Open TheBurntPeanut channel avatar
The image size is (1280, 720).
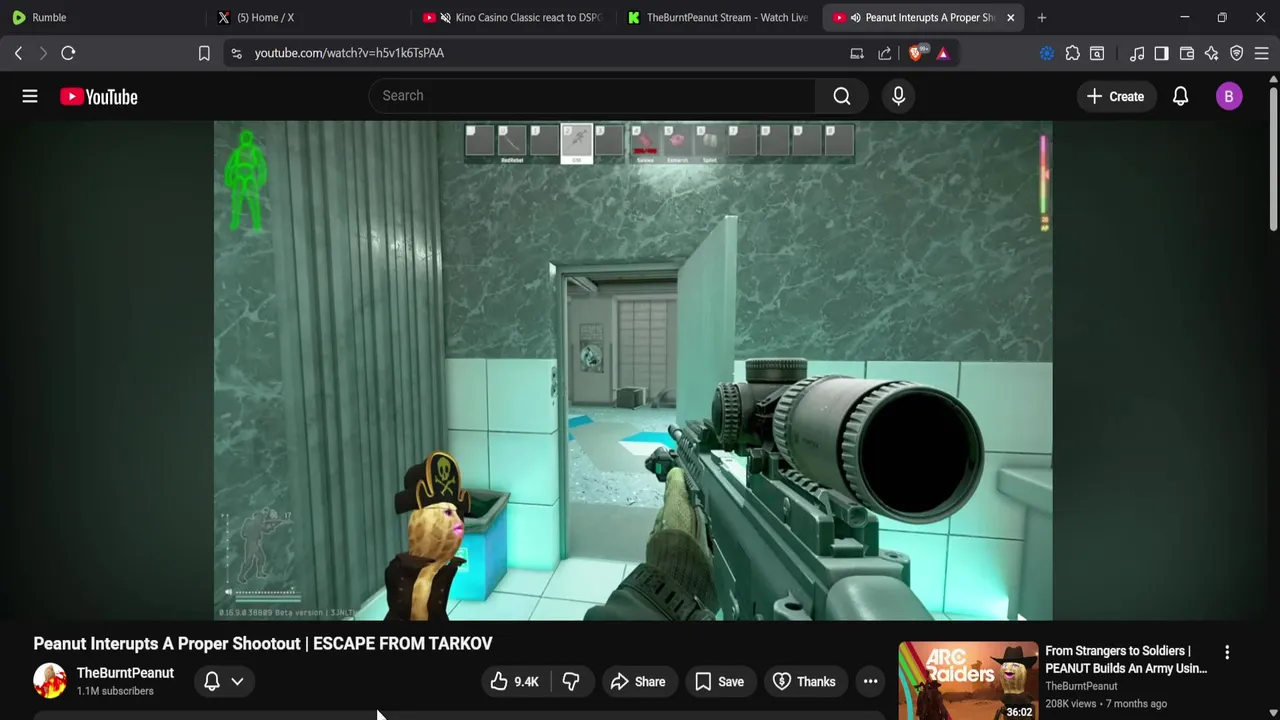[50, 681]
